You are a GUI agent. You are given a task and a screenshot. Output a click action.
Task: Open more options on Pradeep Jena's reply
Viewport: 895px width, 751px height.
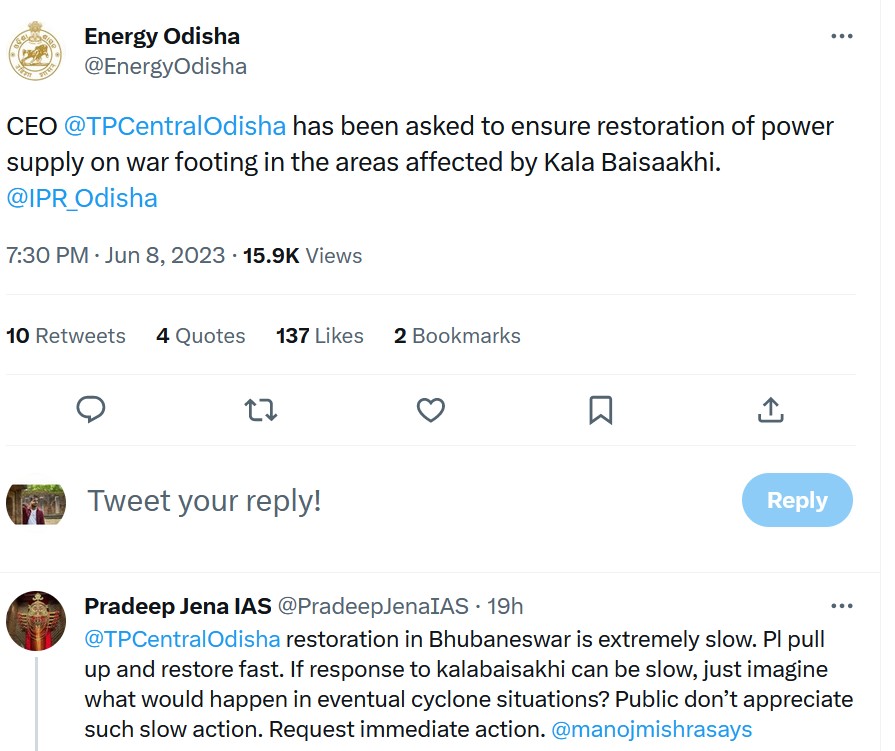click(842, 608)
